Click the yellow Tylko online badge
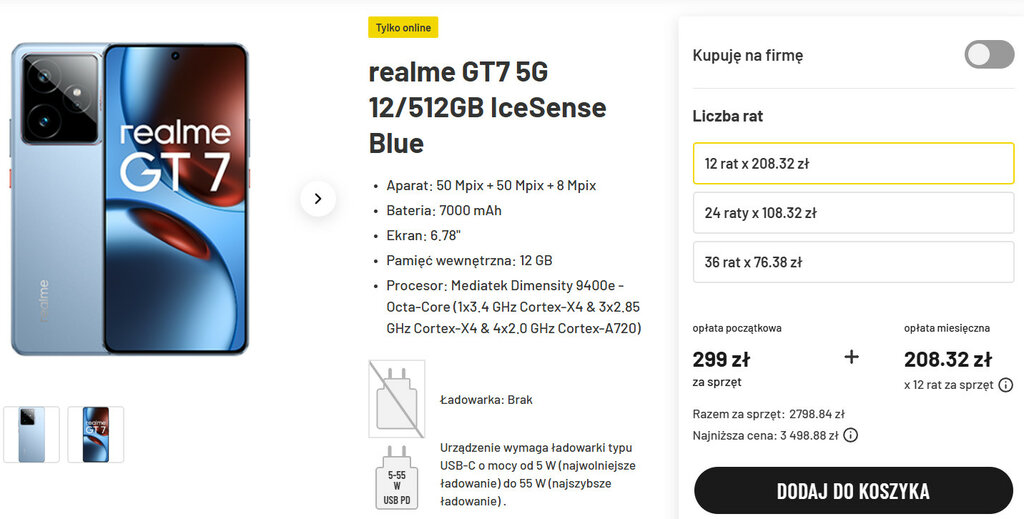Viewport: 1024px width, 519px height. coord(403,28)
